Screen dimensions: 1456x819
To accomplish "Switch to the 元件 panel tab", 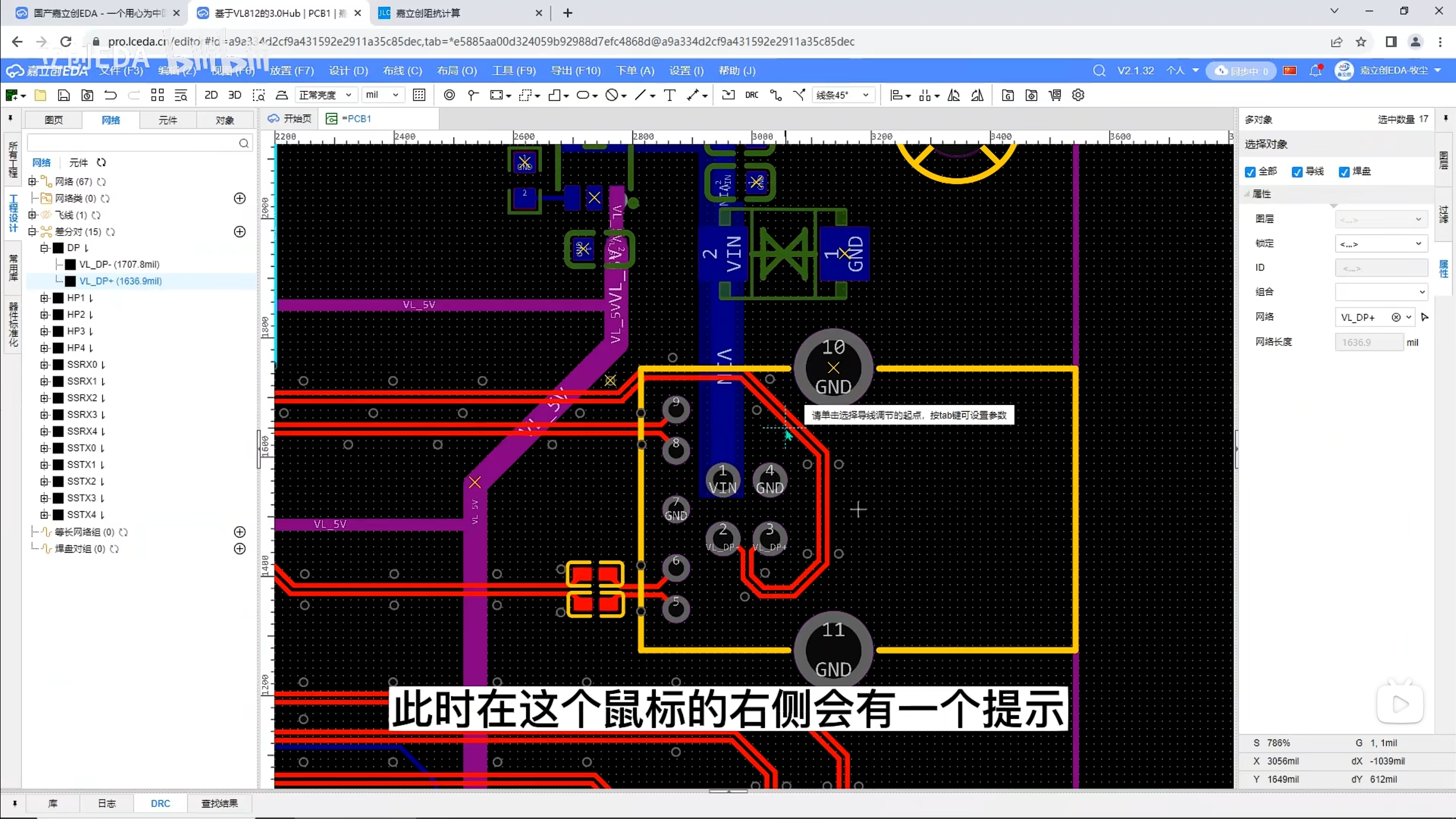I will tap(168, 120).
